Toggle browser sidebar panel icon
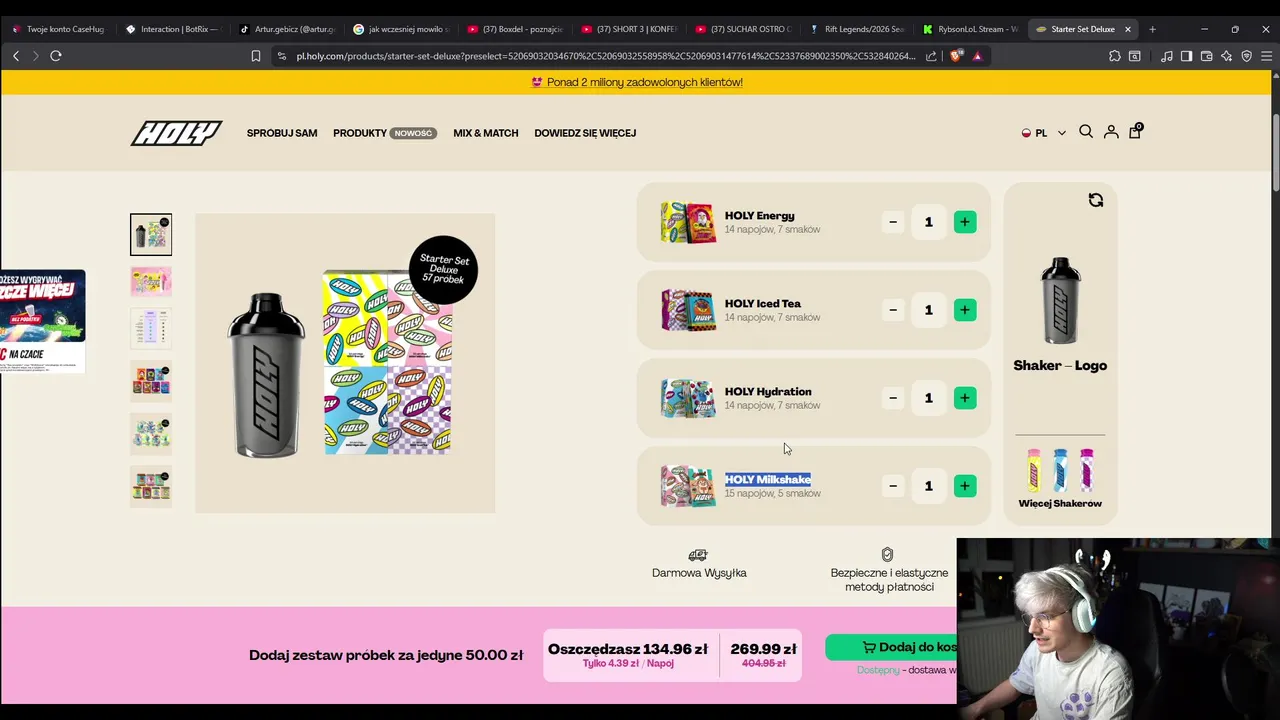Screen dimensions: 1280x720 (1186, 56)
